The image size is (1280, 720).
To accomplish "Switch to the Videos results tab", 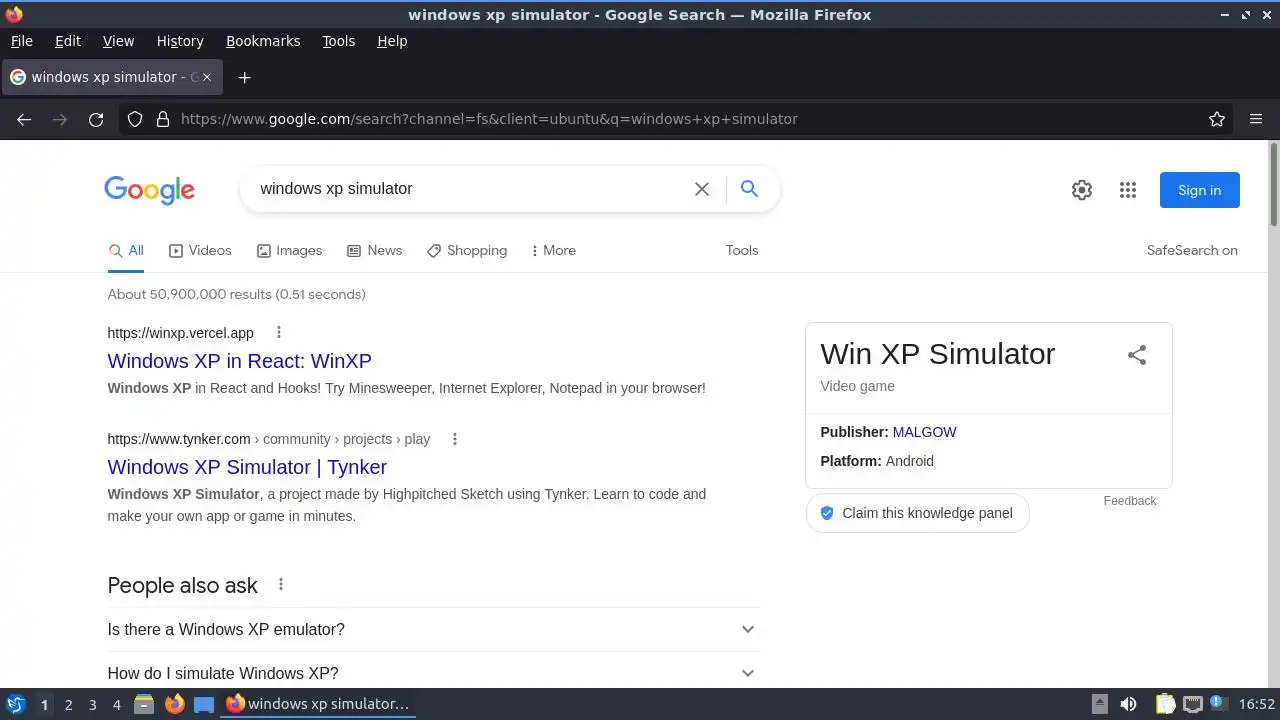I will click(200, 251).
